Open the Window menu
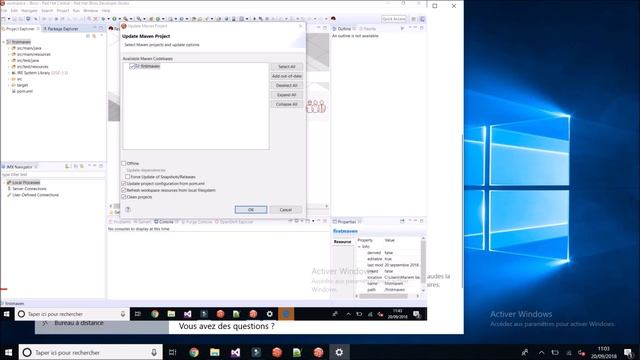 pos(91,11)
